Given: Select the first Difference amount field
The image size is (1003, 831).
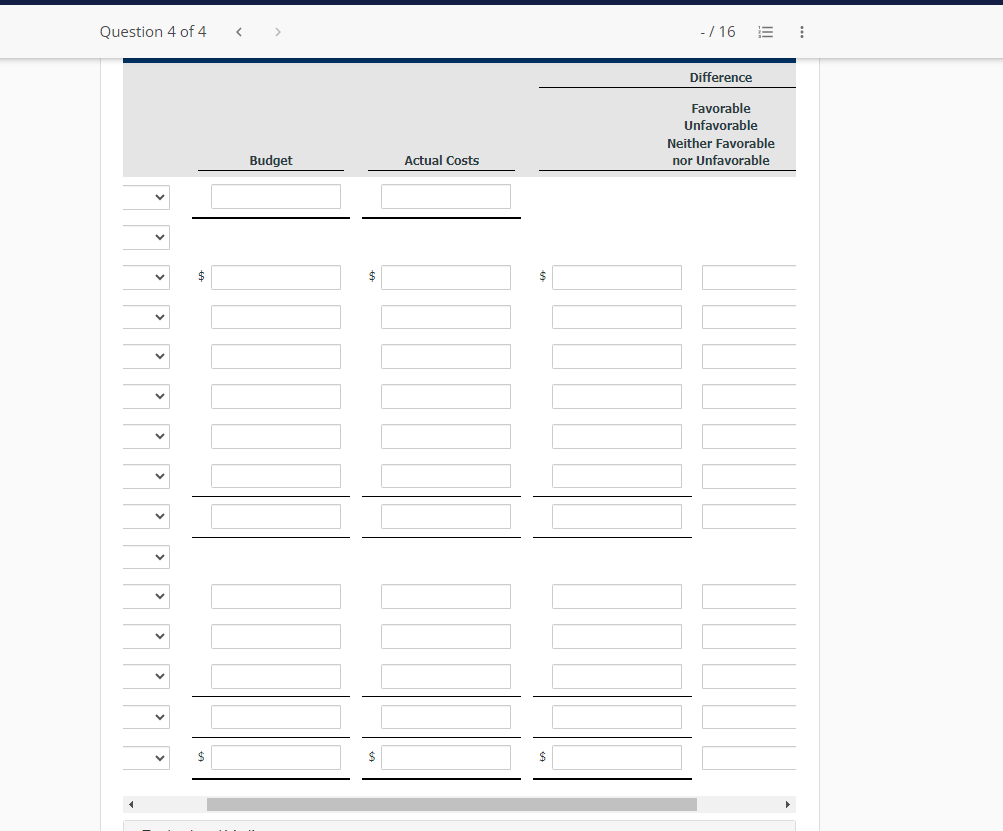Looking at the screenshot, I should coord(616,277).
